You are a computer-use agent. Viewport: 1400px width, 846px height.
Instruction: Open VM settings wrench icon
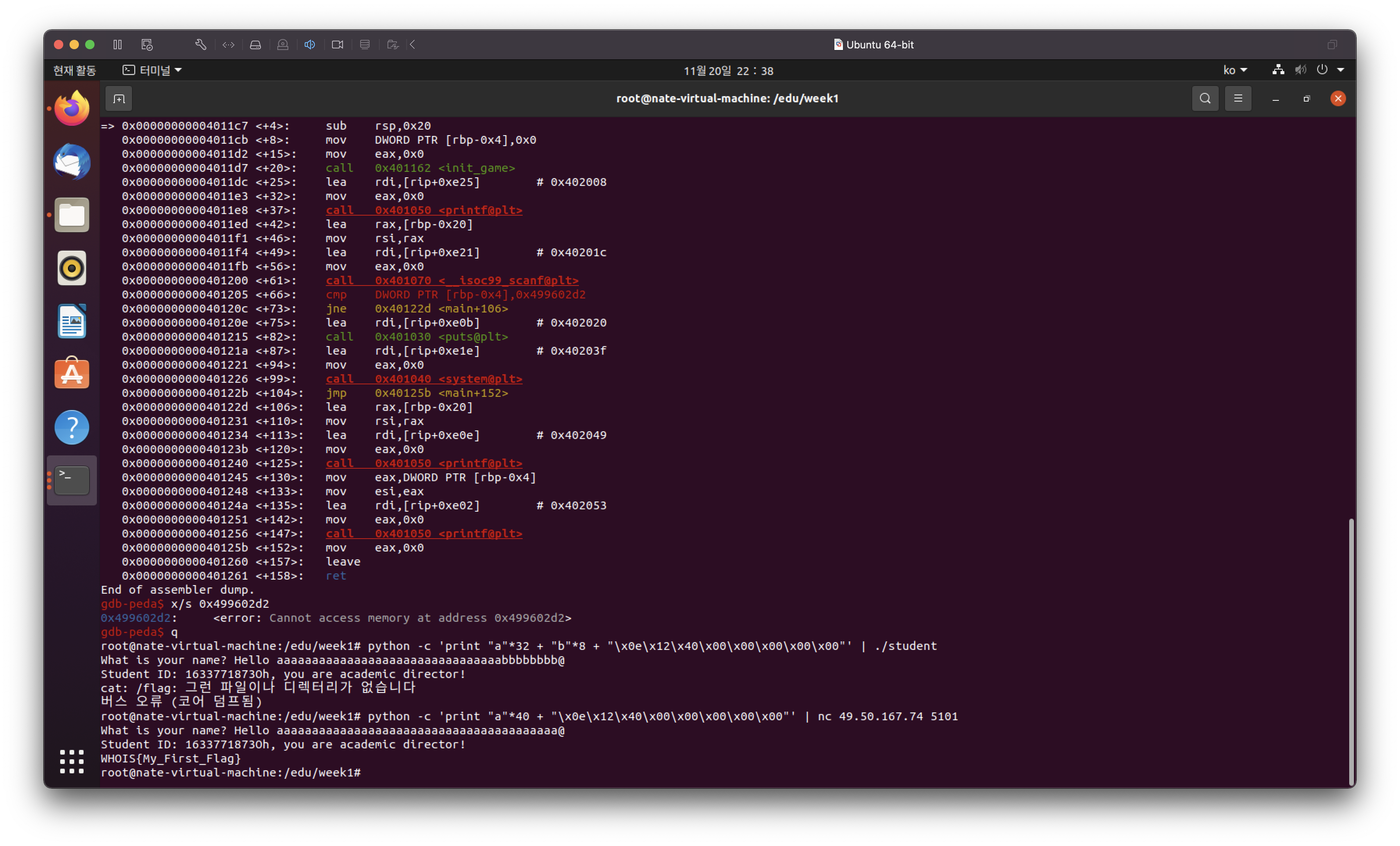(x=200, y=44)
